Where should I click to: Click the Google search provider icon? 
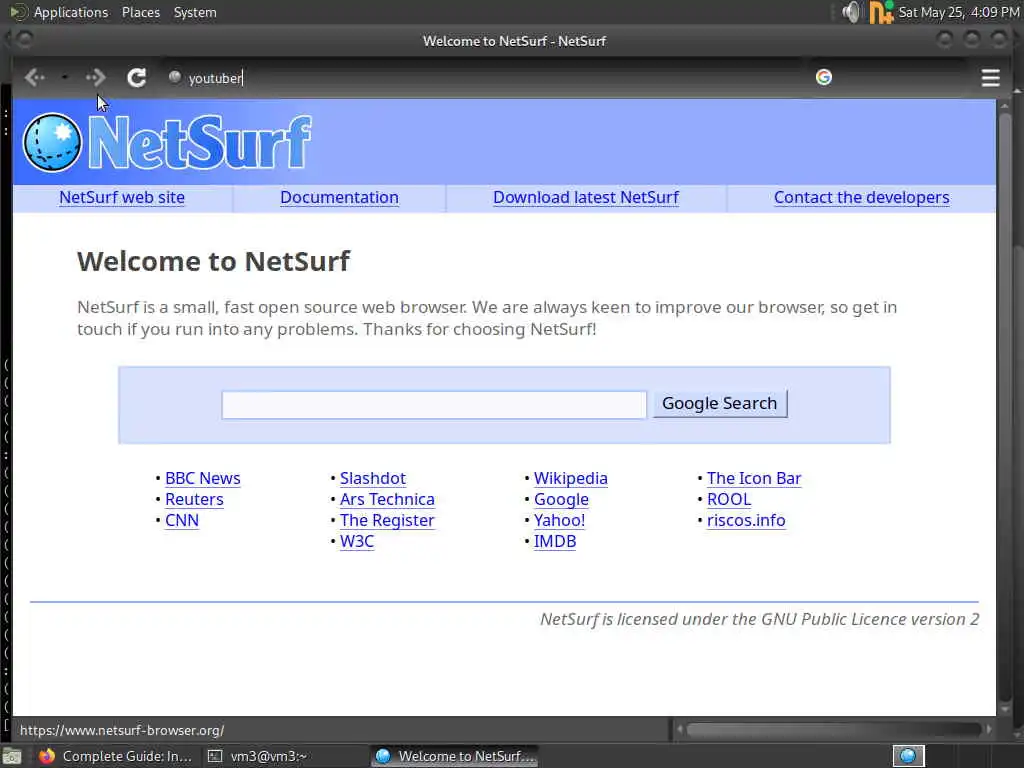824,77
